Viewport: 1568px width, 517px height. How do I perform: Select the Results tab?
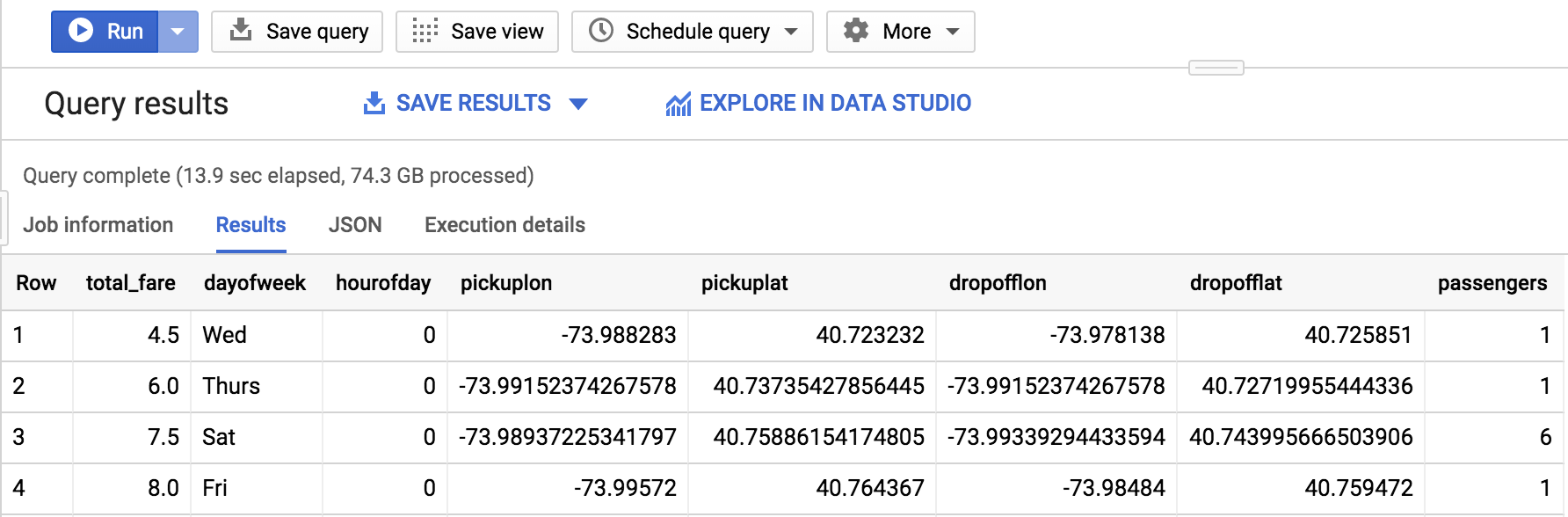250,225
